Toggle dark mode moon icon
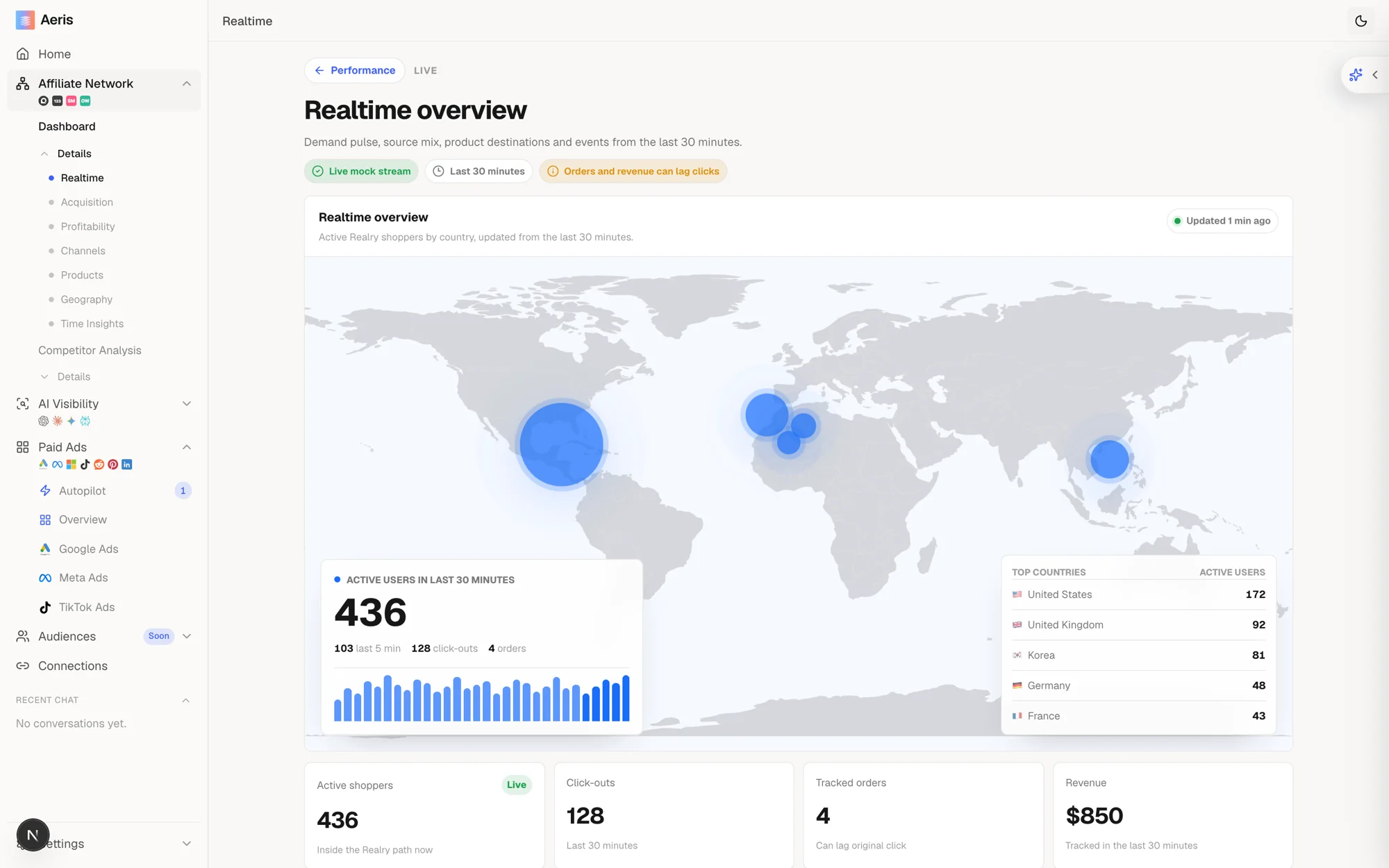Screen dimensions: 1389x868 (x=1361, y=21)
